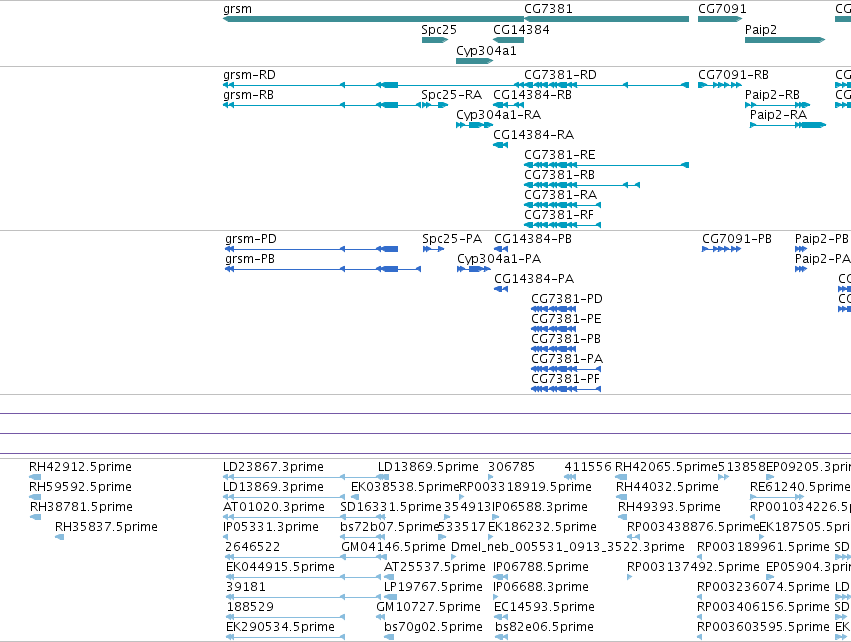Screen dimensions: 851x642
Task: Click the CG7381-PB protein label
Action: coord(566,339)
